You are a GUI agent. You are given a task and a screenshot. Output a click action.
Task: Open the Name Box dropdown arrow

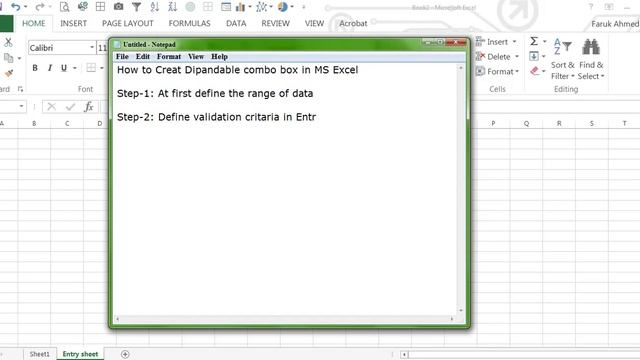[21, 107]
